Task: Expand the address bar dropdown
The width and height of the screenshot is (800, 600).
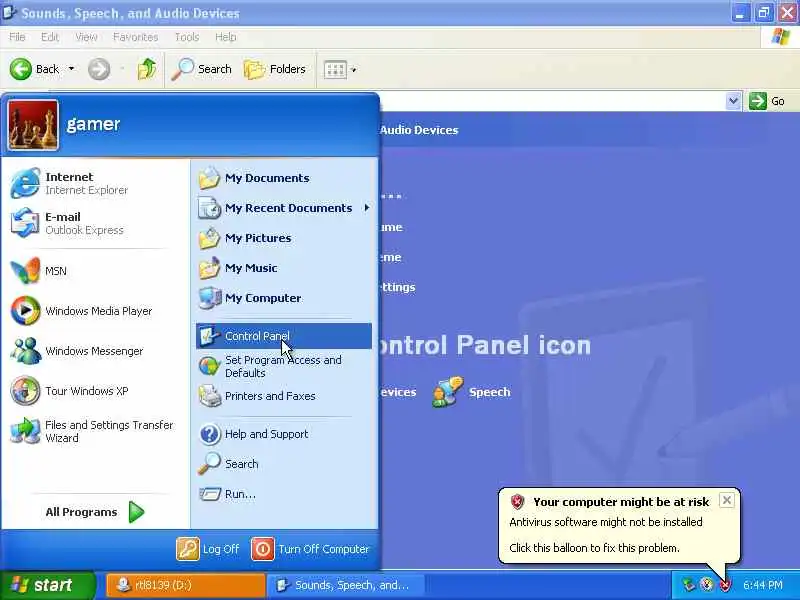Action: click(x=733, y=101)
